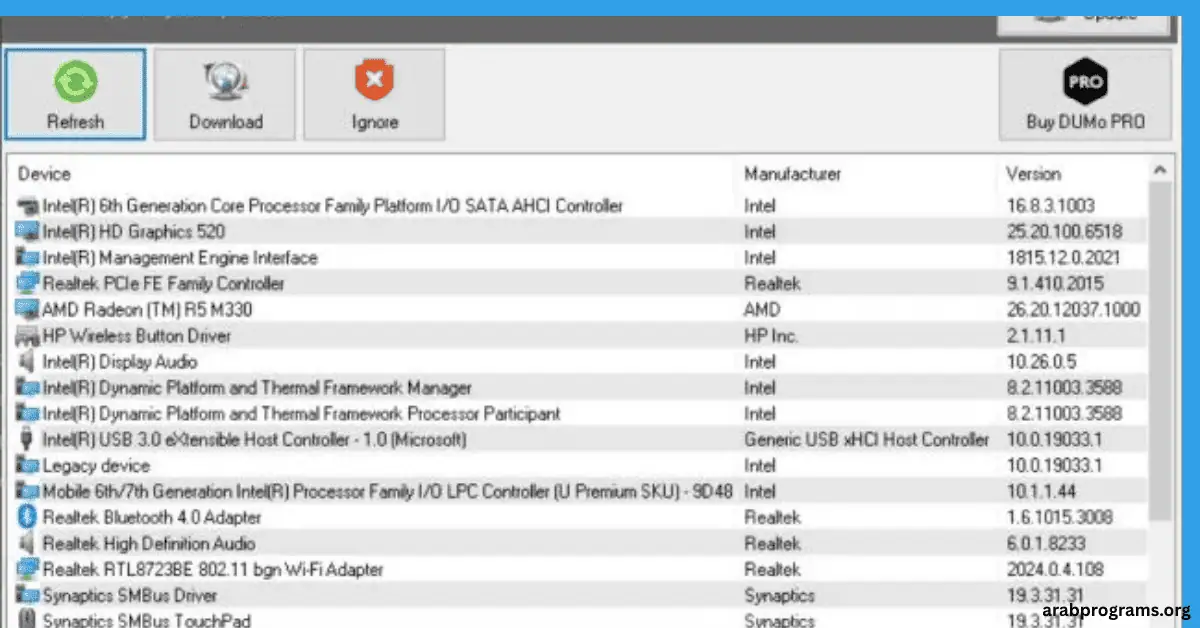1200x628 pixels.
Task: Click USB icon beside eXtensible Host Controller
Action: (27, 440)
